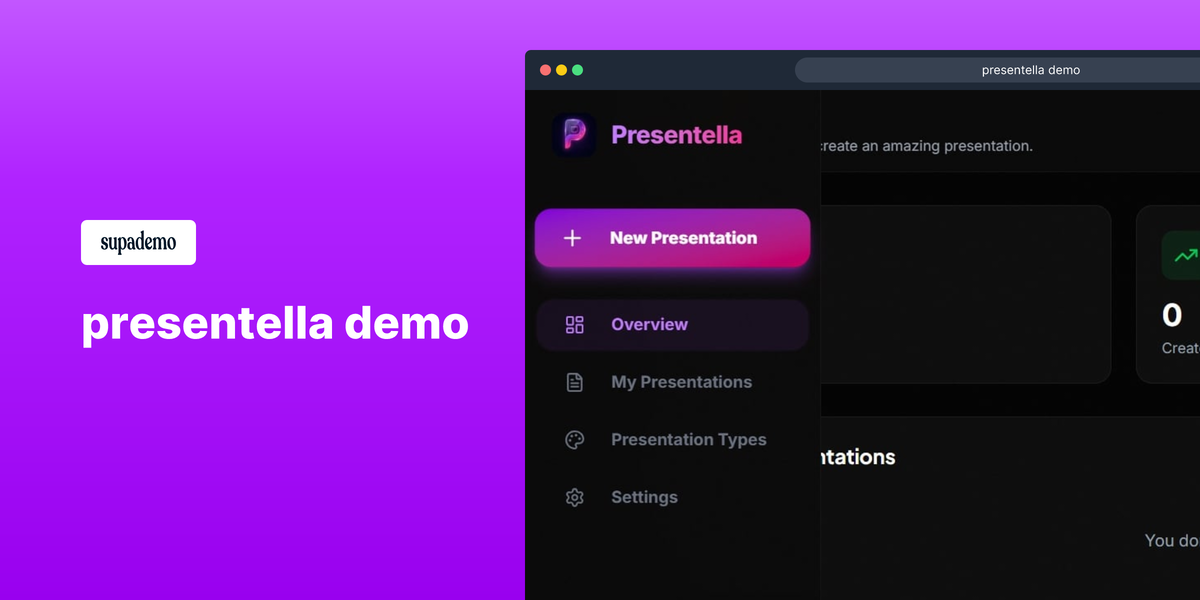Click the text 'create an amazing presentation.'
This screenshot has height=600, width=1200.
tap(926, 146)
